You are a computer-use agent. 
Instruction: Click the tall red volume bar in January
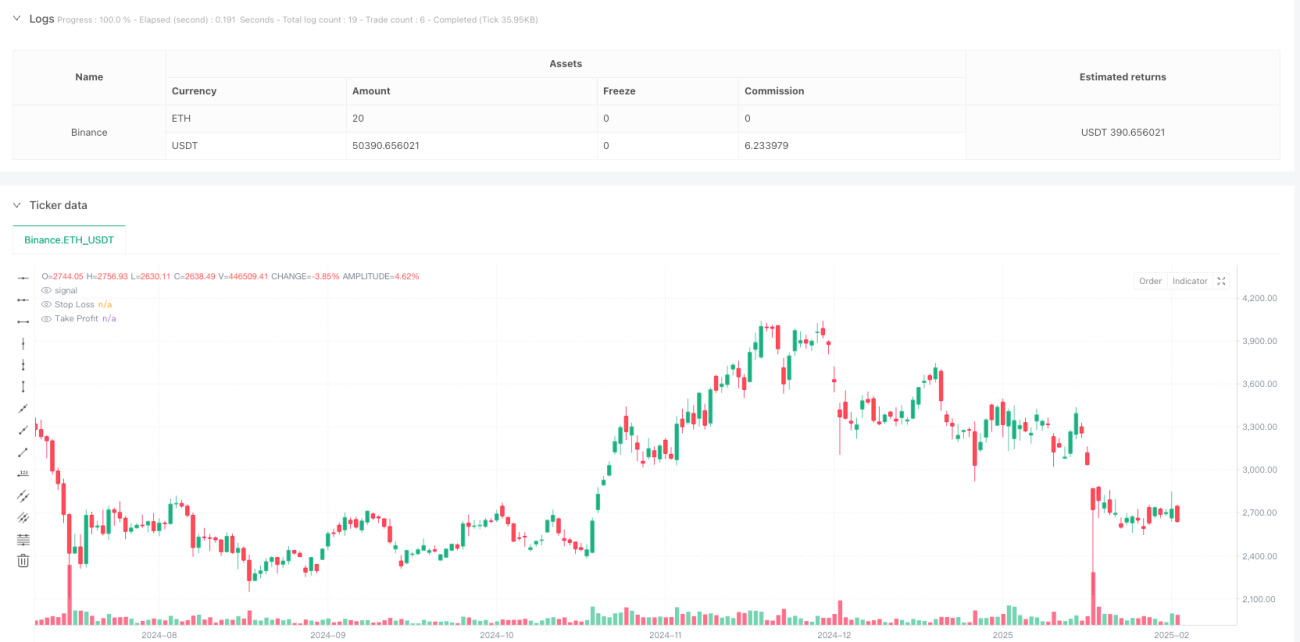coord(1094,598)
